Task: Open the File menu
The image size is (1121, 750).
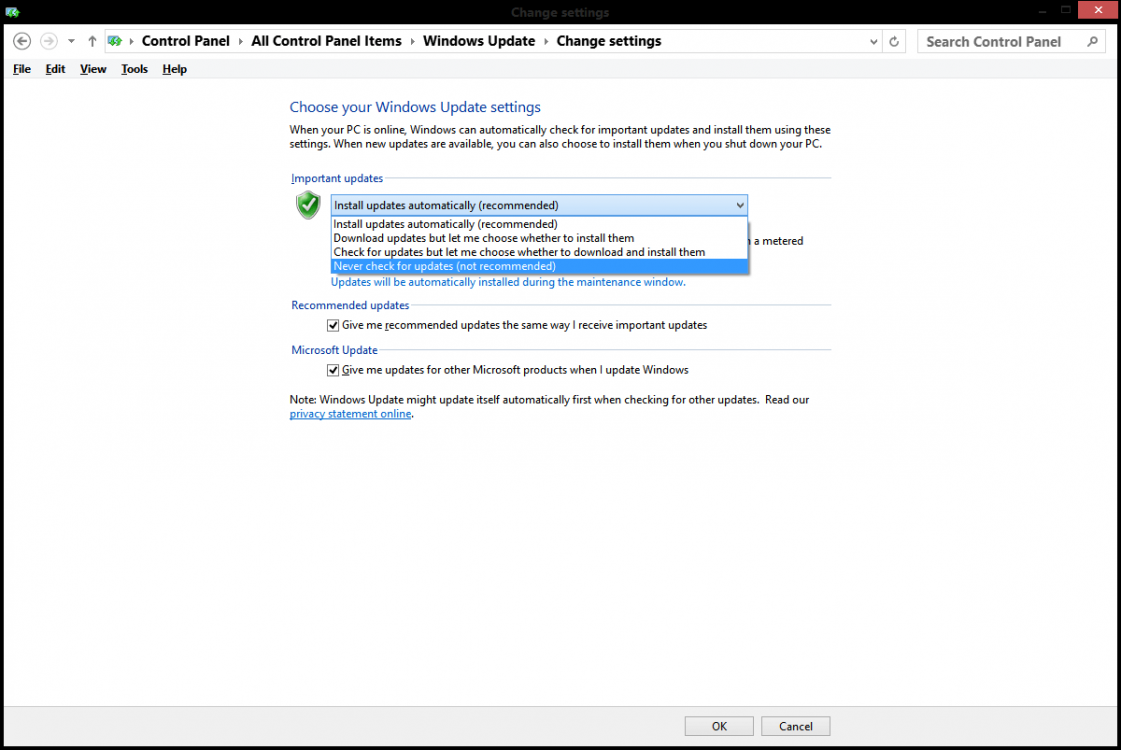Action: pyautogui.click(x=22, y=69)
